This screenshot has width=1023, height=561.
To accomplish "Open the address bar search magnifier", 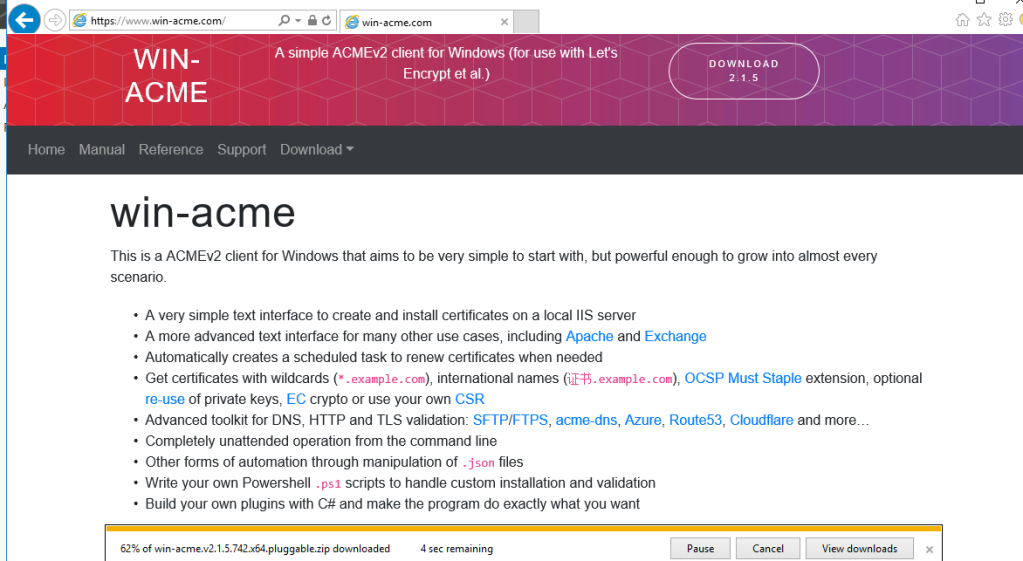I will pos(284,20).
